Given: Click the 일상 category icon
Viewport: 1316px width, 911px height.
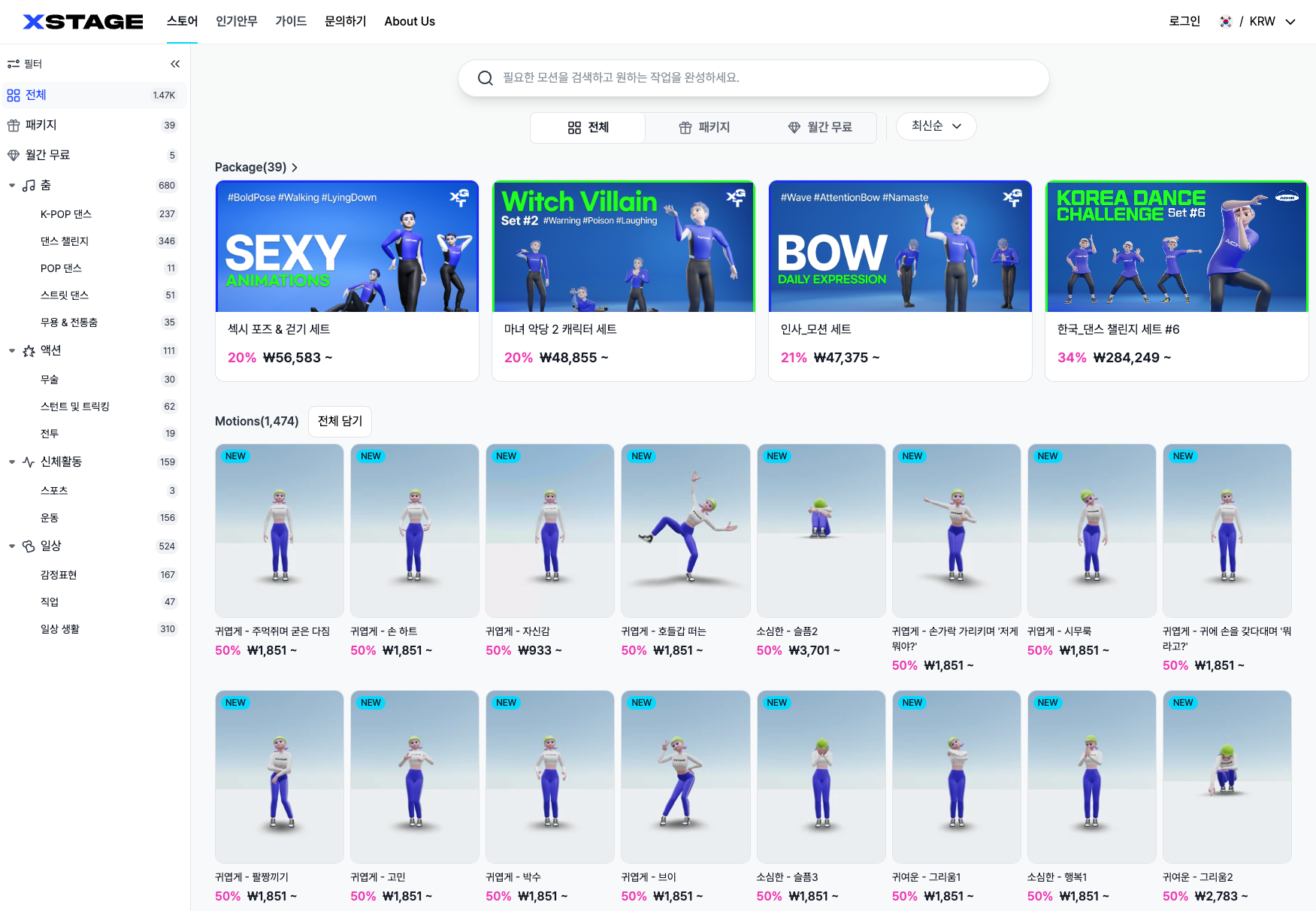Looking at the screenshot, I should (29, 546).
